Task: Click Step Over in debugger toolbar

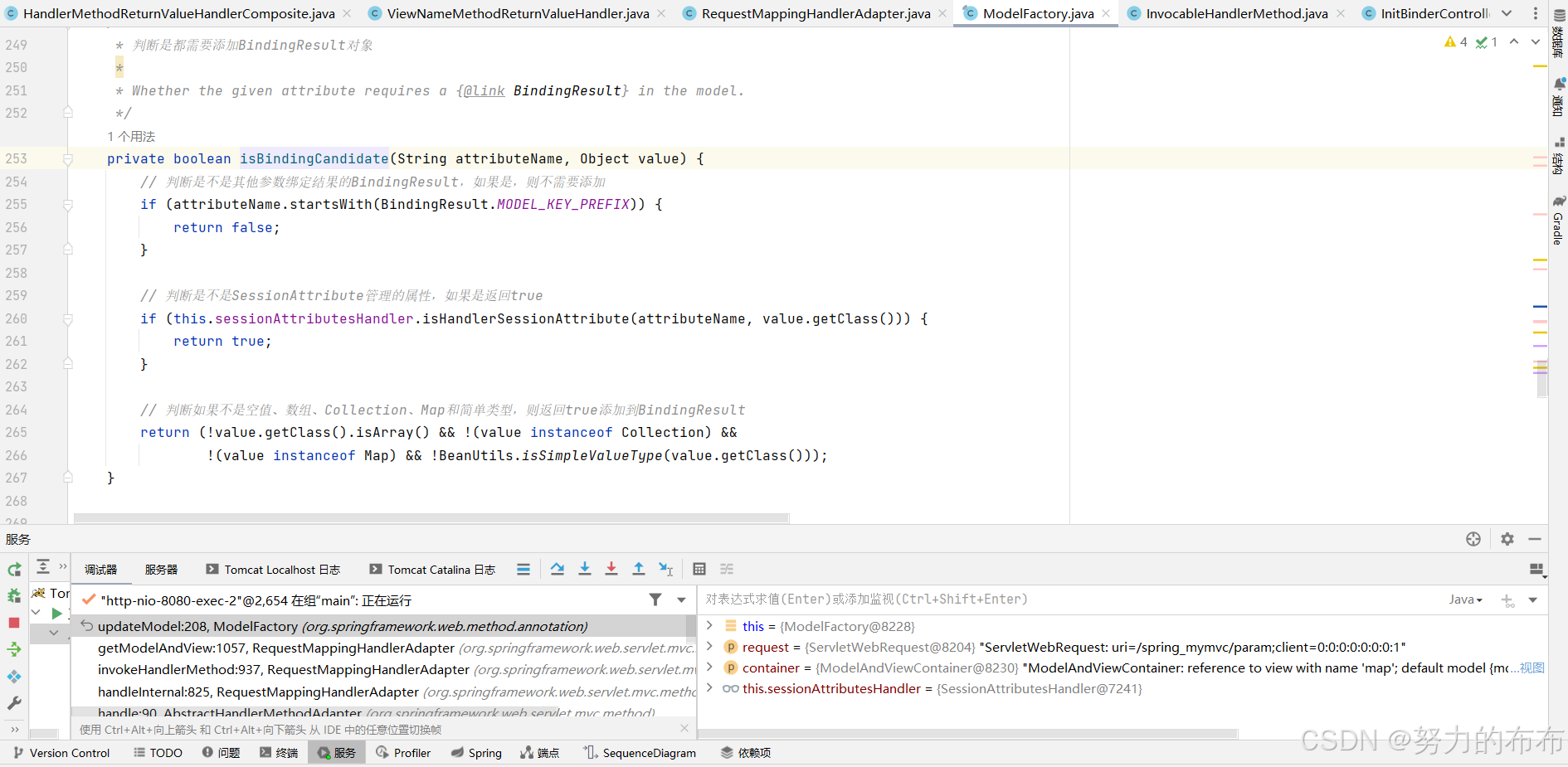Action: (558, 569)
